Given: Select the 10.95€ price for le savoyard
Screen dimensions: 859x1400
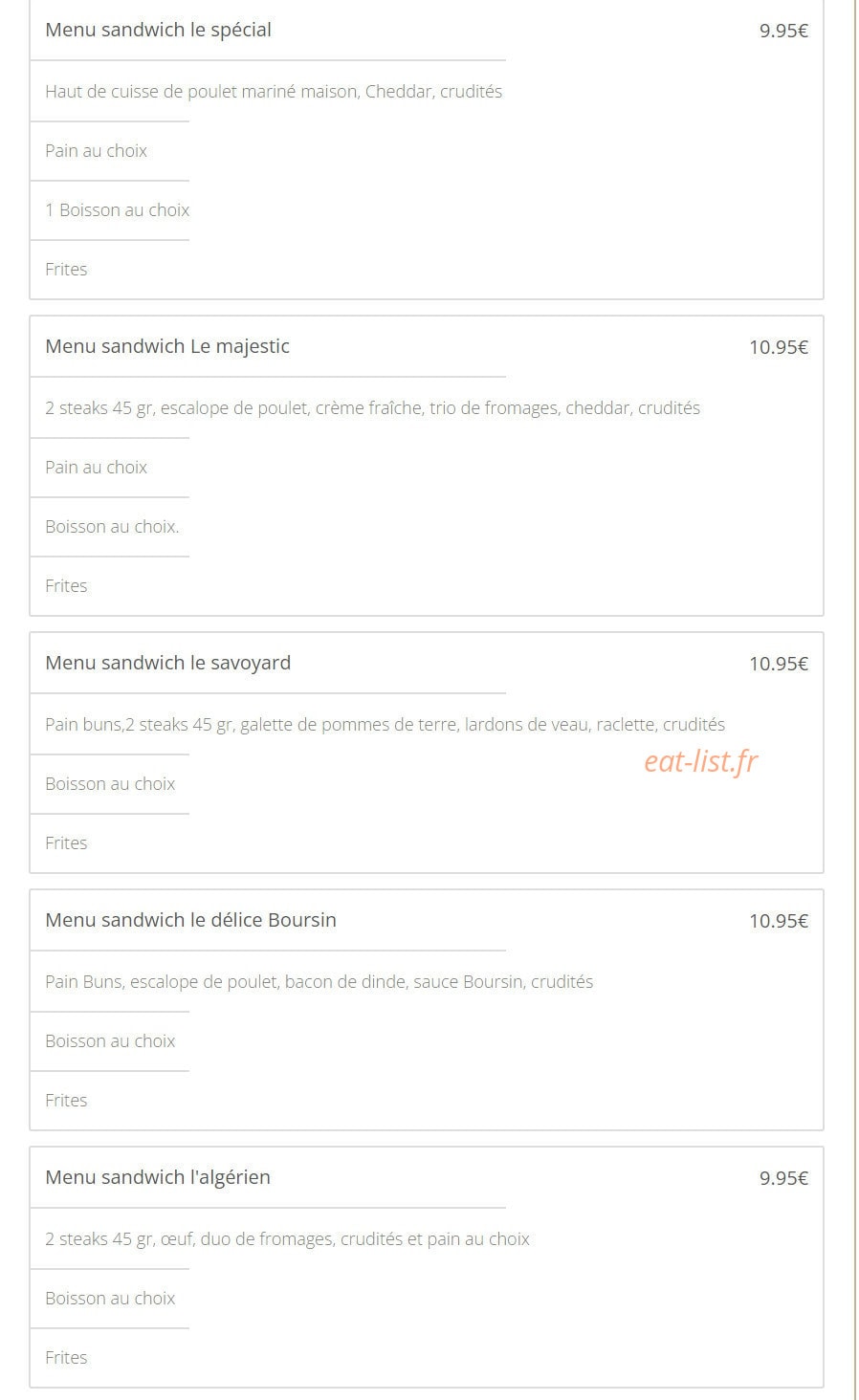Looking at the screenshot, I should pyautogui.click(x=779, y=664).
